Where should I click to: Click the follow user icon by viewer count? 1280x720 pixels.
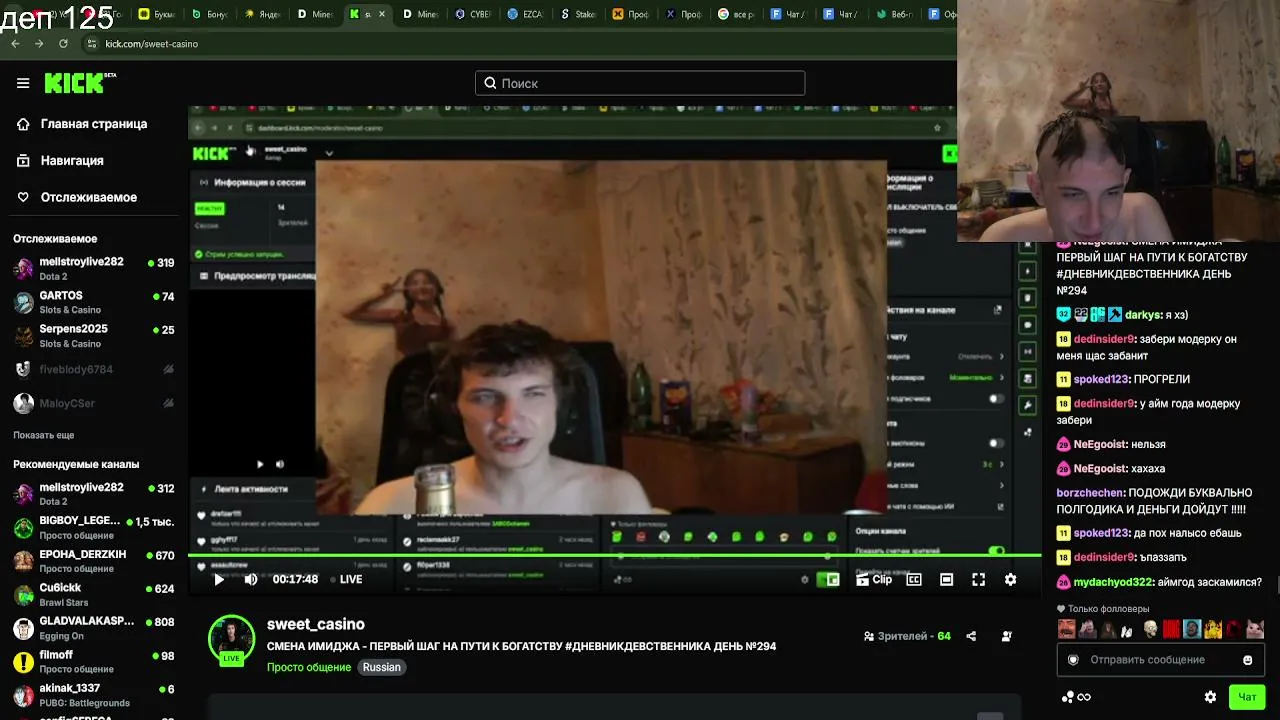1007,636
